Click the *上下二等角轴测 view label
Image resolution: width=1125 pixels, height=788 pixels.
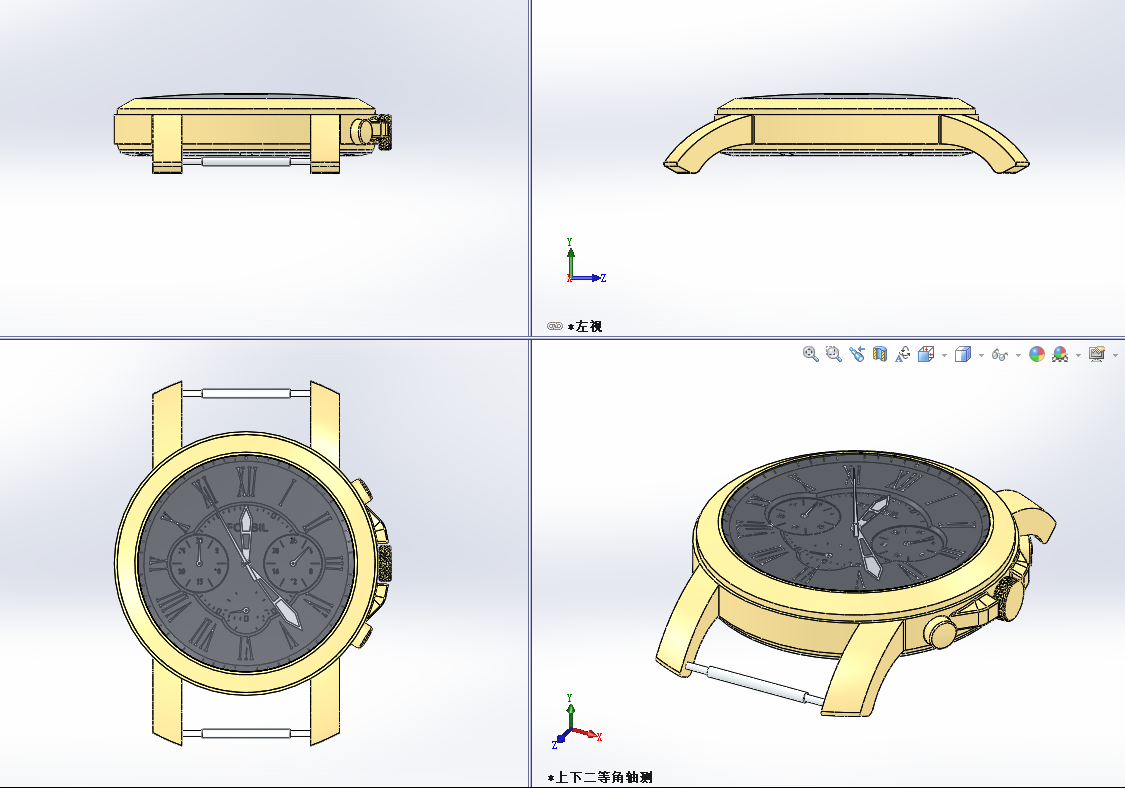pos(600,777)
